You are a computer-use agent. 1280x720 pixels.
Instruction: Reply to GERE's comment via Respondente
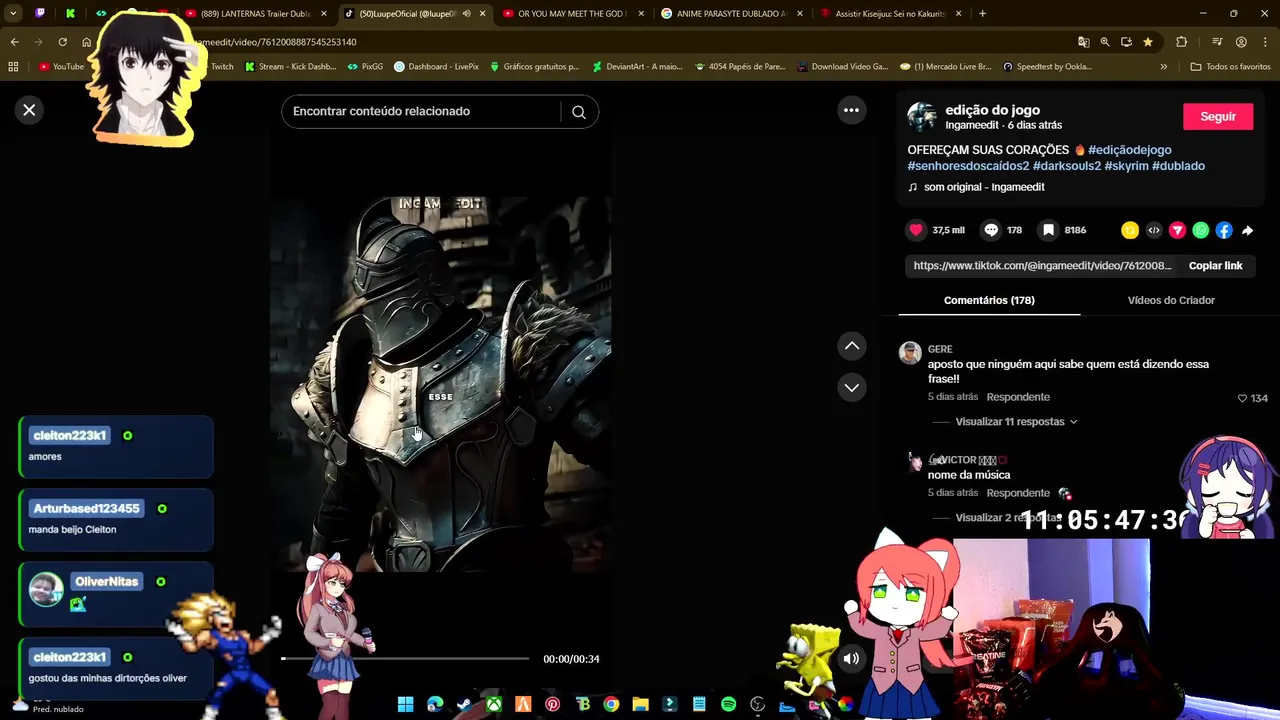(x=1018, y=397)
